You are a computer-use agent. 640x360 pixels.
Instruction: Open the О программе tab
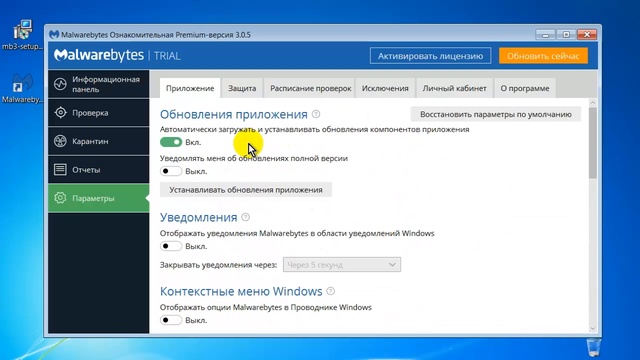click(525, 88)
